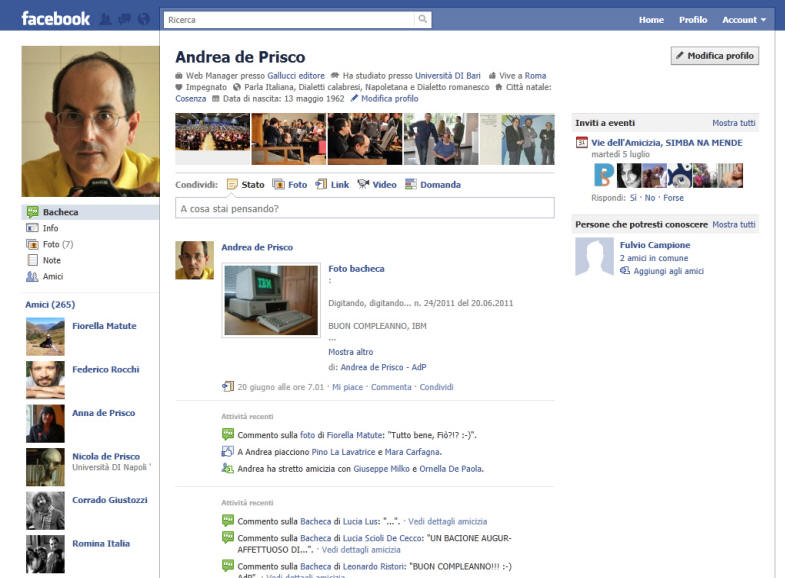Open the Fulvio Campione suggestion name

point(655,245)
